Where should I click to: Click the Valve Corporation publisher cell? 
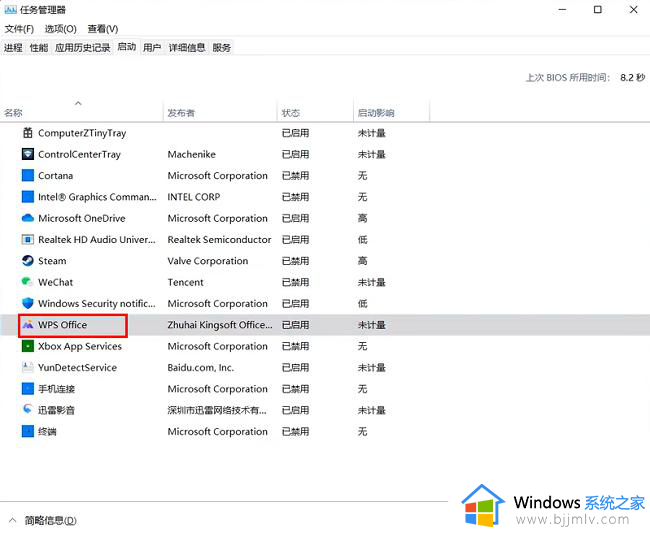pos(208,261)
